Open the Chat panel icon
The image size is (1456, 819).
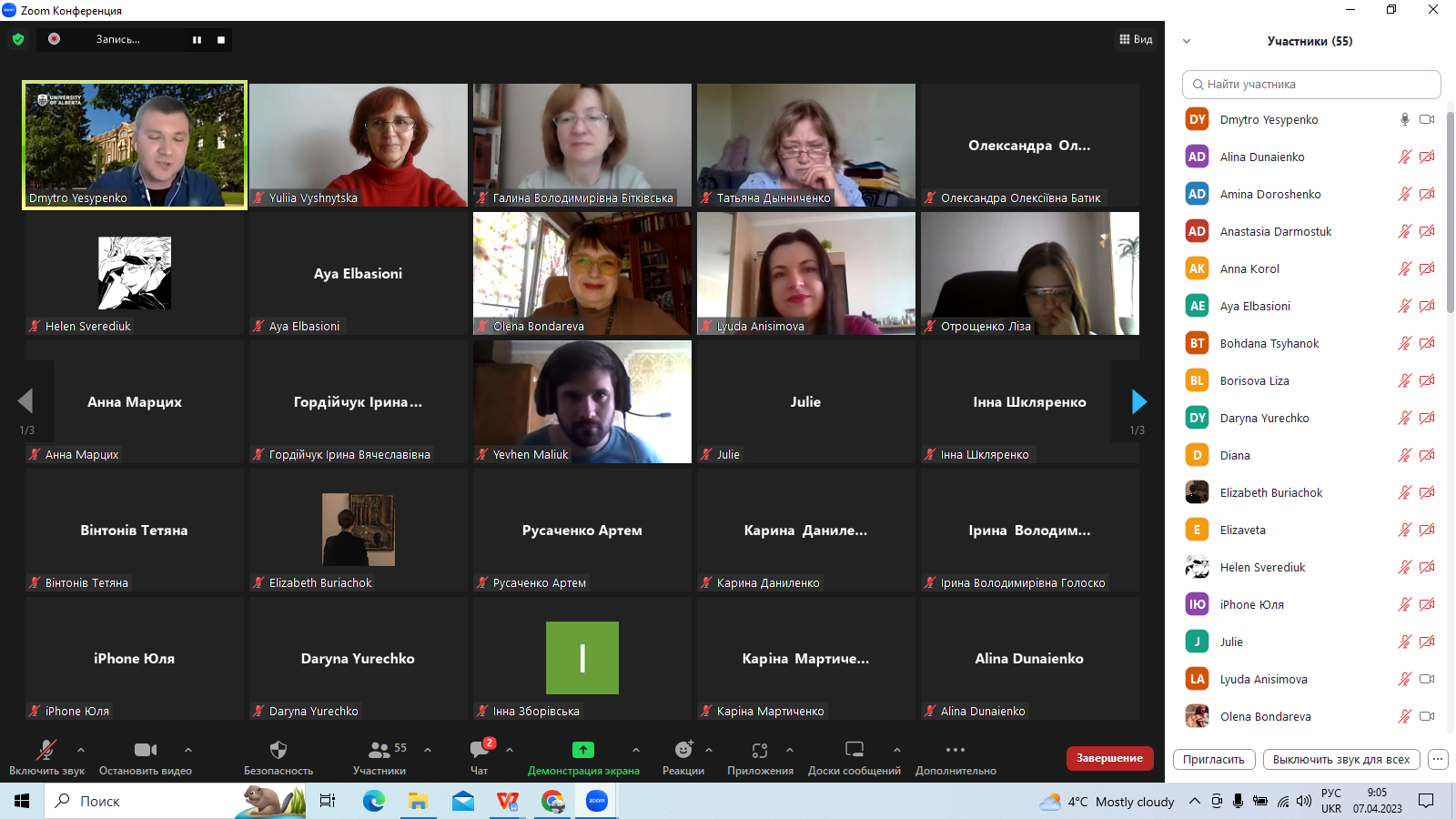point(480,750)
